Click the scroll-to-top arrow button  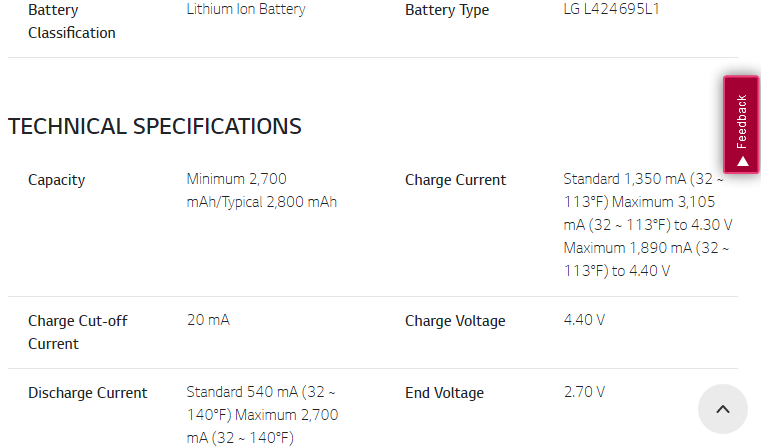click(x=722, y=409)
